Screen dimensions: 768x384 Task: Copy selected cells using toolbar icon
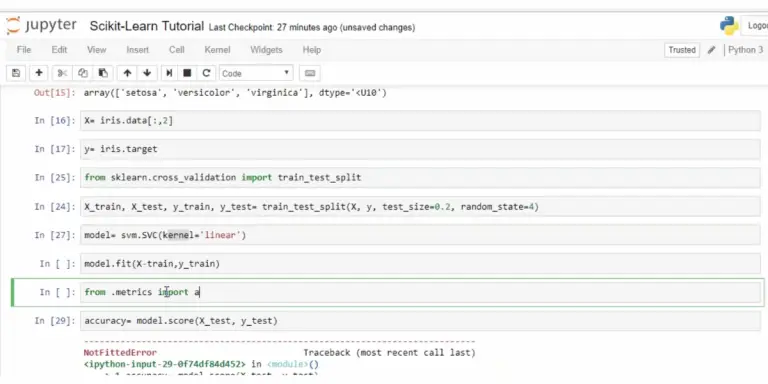(83, 73)
